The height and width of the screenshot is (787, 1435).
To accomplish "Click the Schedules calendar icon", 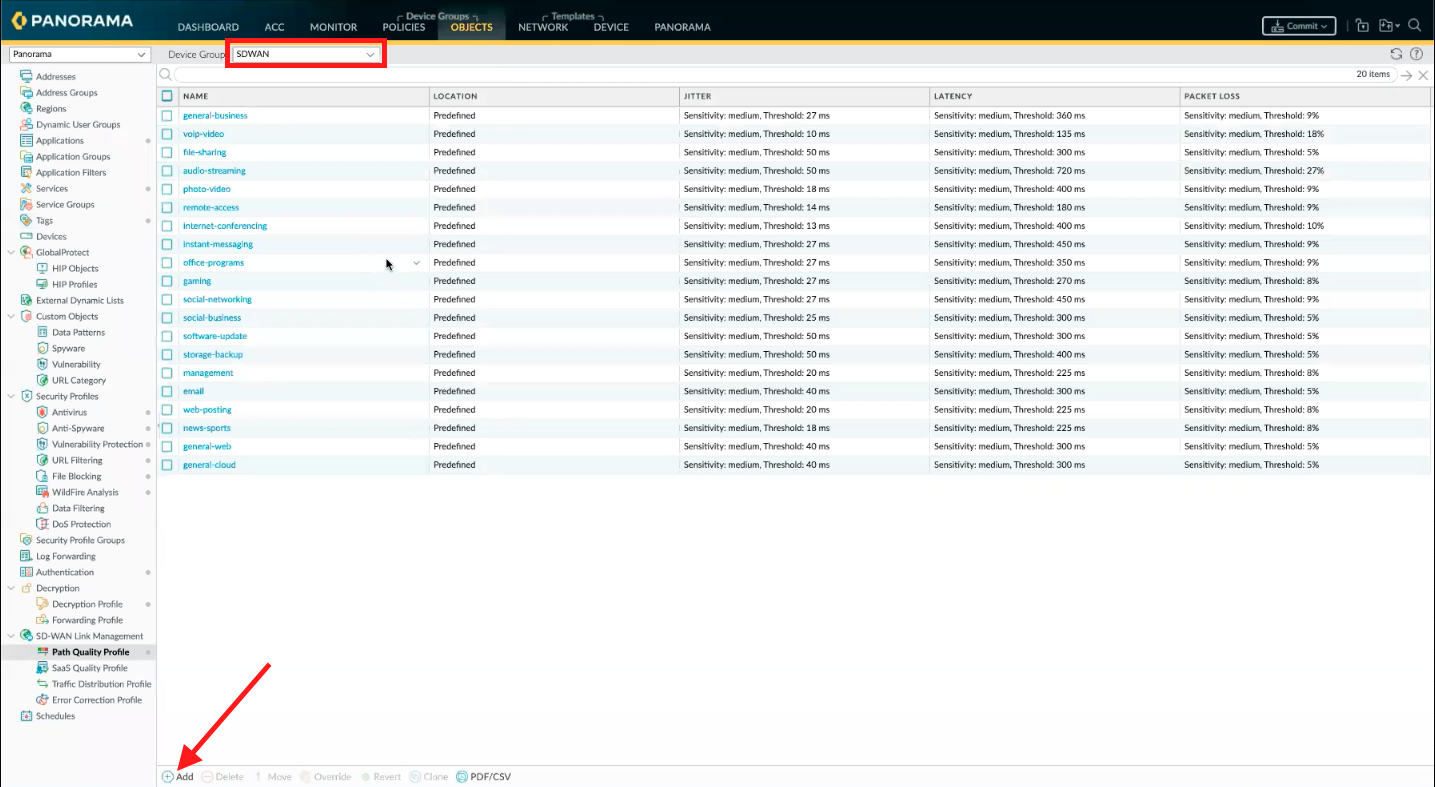I will (27, 716).
